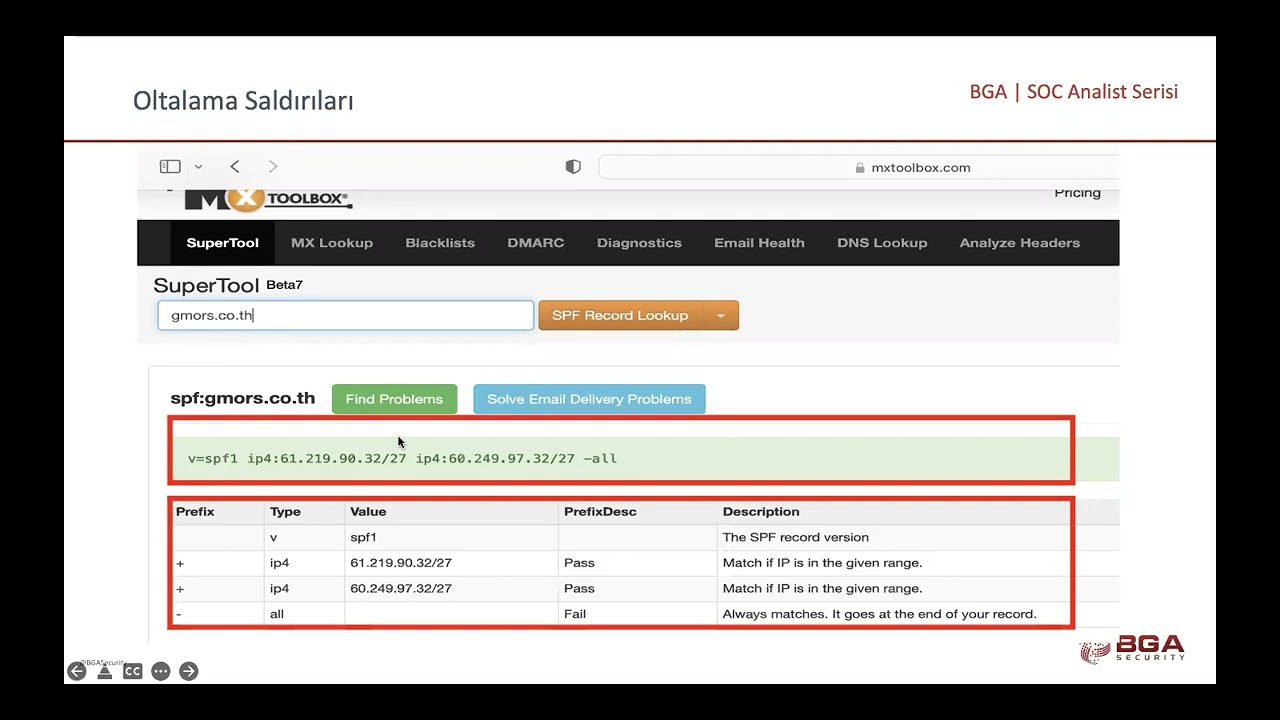This screenshot has height=720, width=1280.
Task: Click the presenter cone icon
Action: tap(105, 671)
